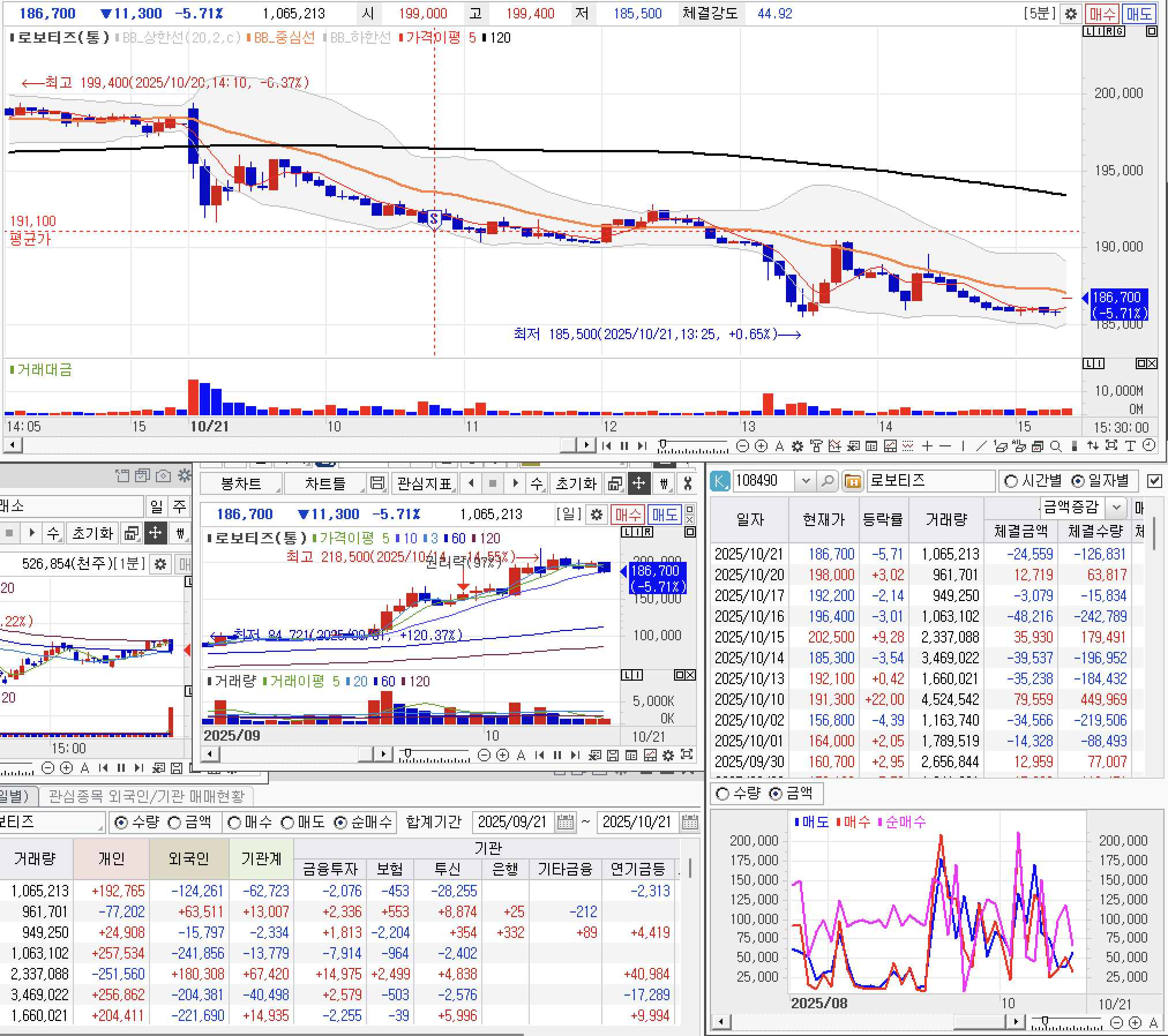Click the magnifier icon in top chart toolbar

pos(1055,446)
